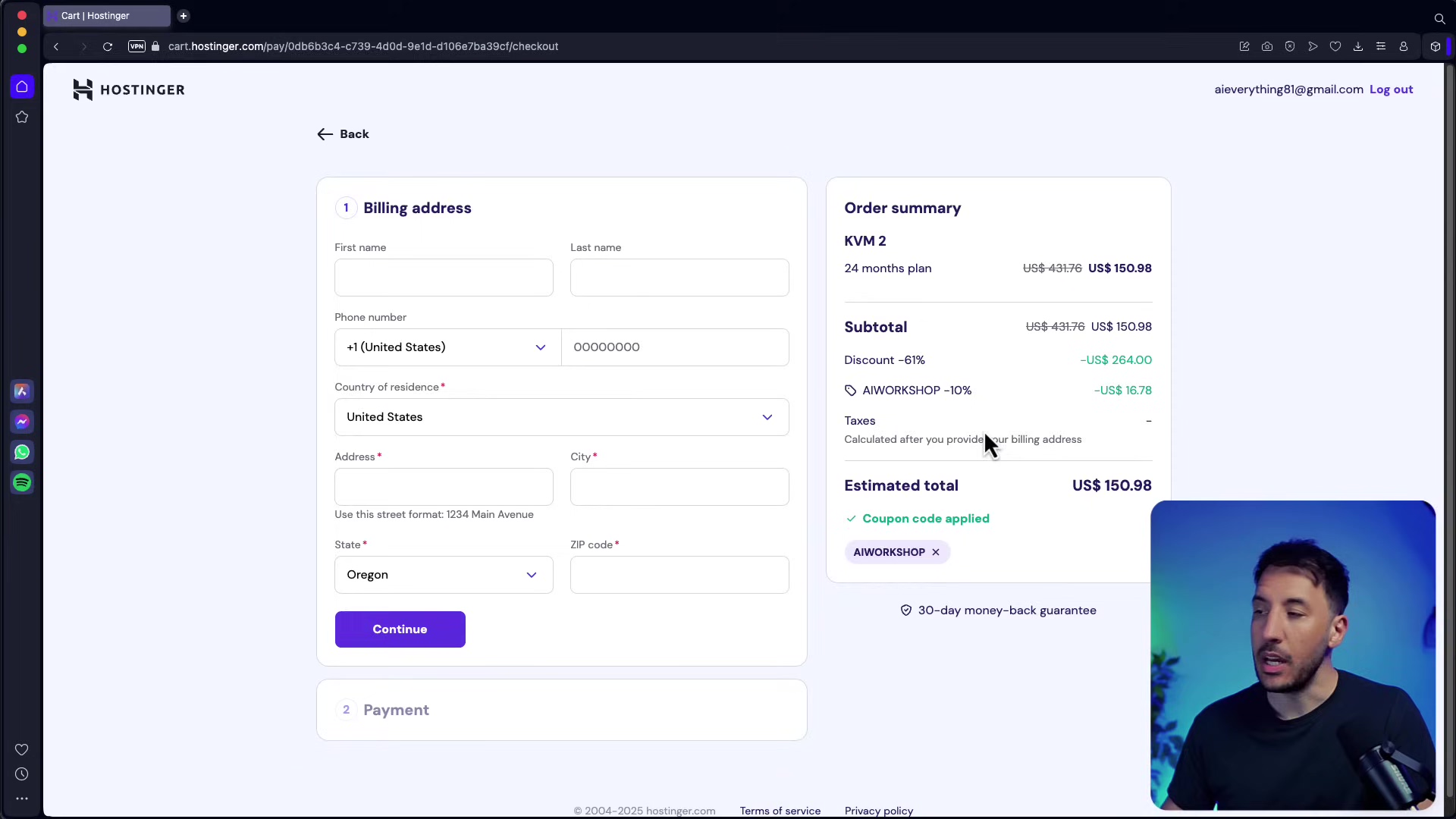Focus the First name input field
Screen dimensions: 1456x819
[x=444, y=278]
